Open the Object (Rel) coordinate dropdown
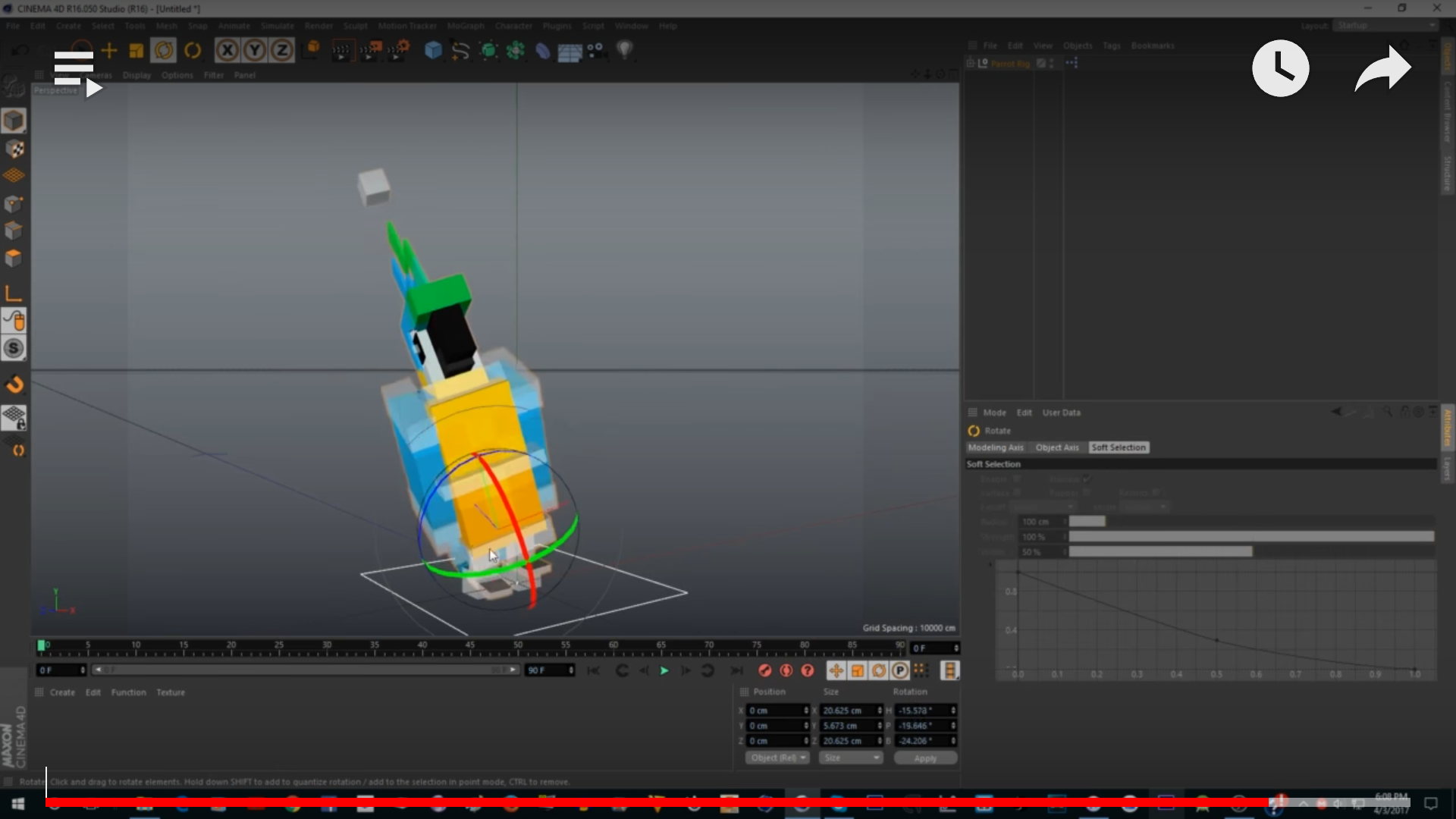The height and width of the screenshot is (819, 1456). coord(777,758)
